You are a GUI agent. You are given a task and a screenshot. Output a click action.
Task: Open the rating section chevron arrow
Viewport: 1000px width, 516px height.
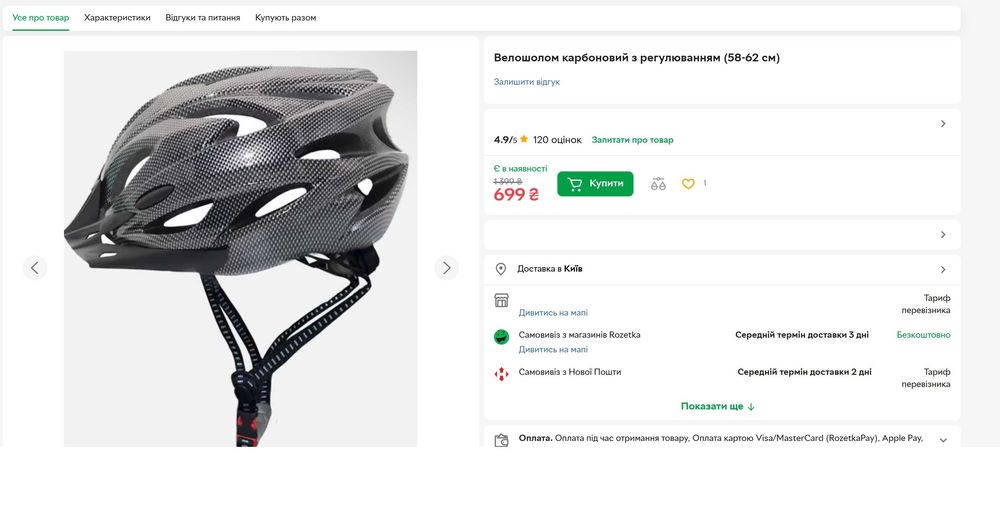[943, 124]
